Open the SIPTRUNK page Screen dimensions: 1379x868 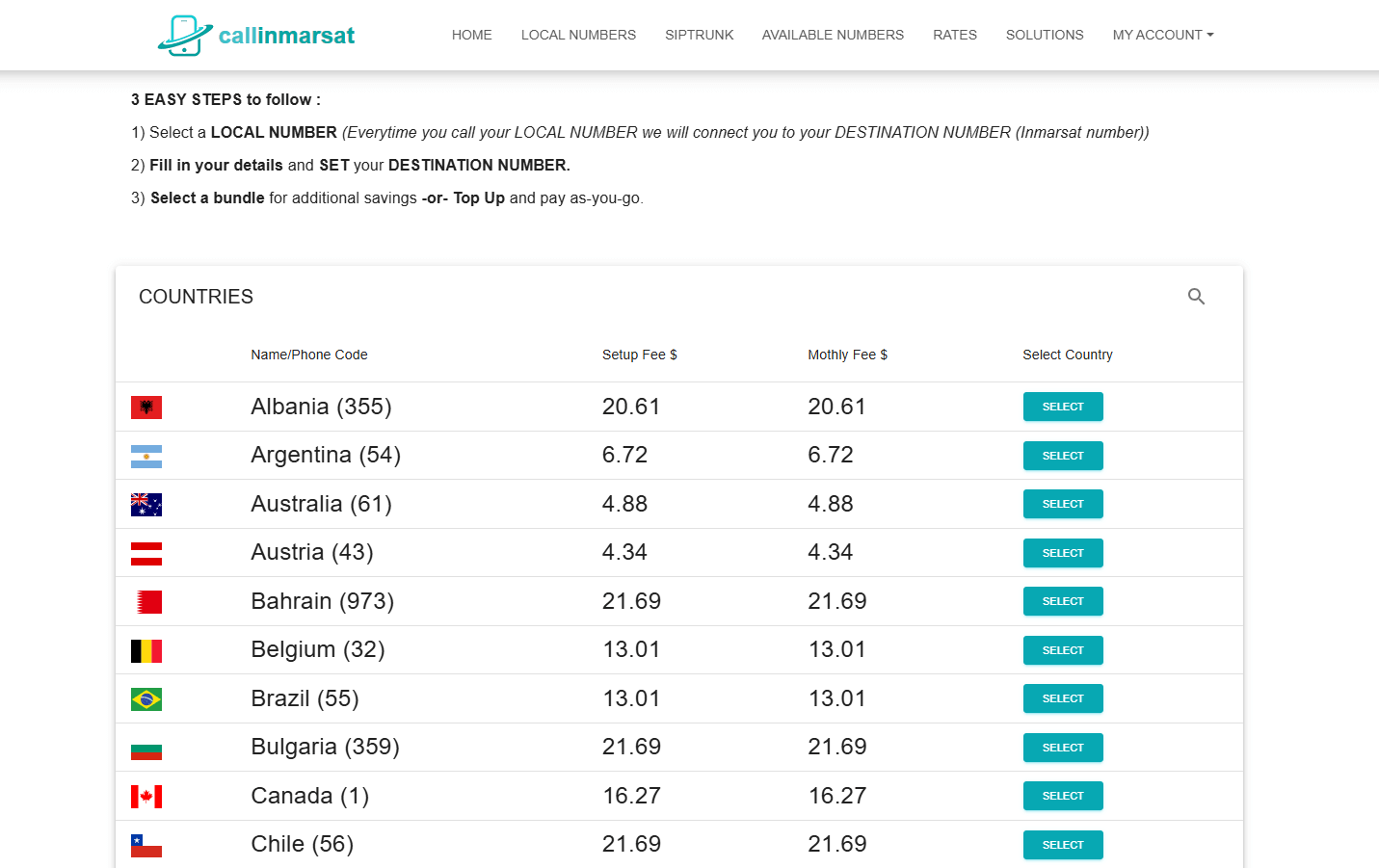[700, 35]
